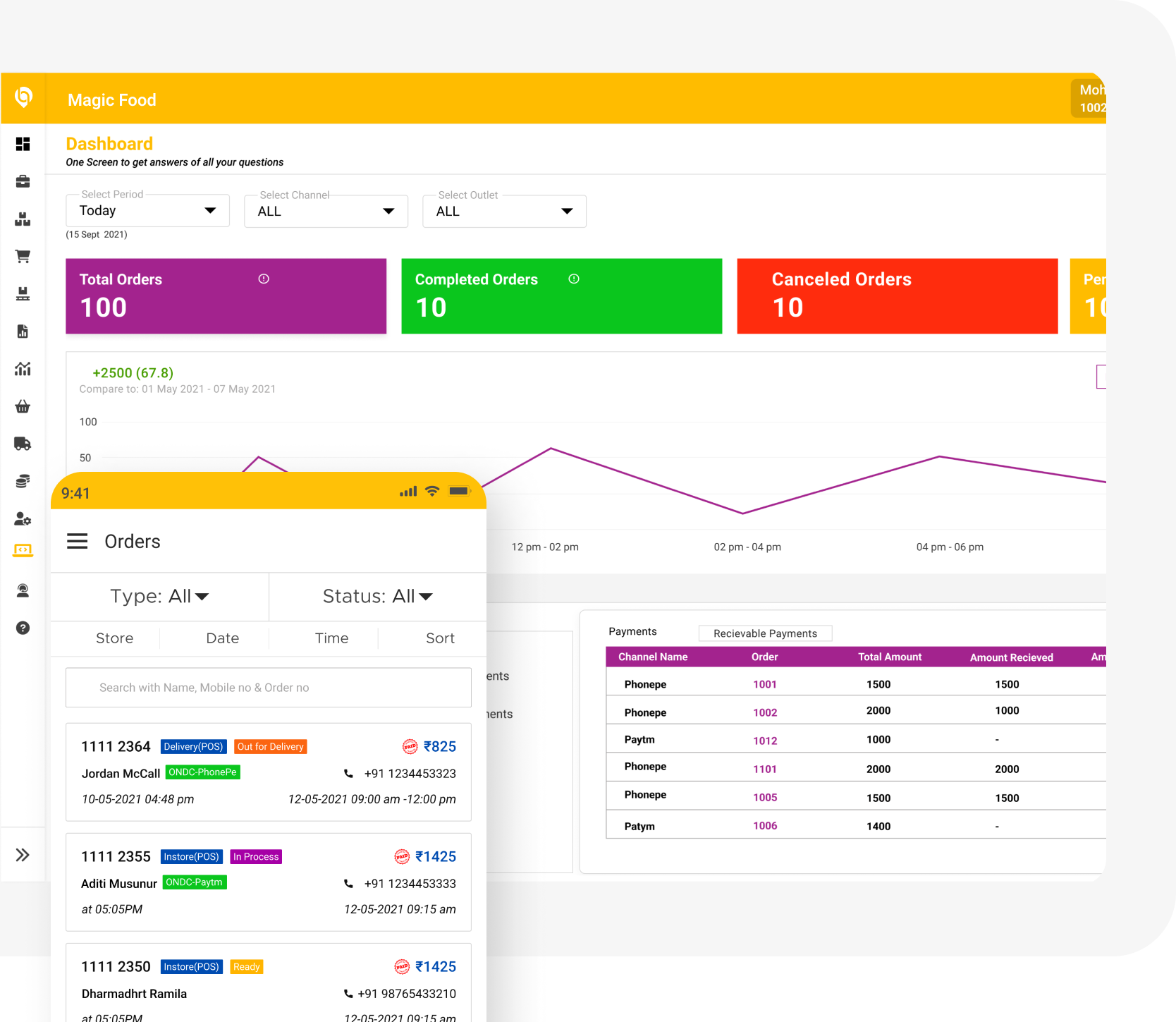Open the dashboard grid icon in sidebar
1176x1022 pixels.
point(23,144)
